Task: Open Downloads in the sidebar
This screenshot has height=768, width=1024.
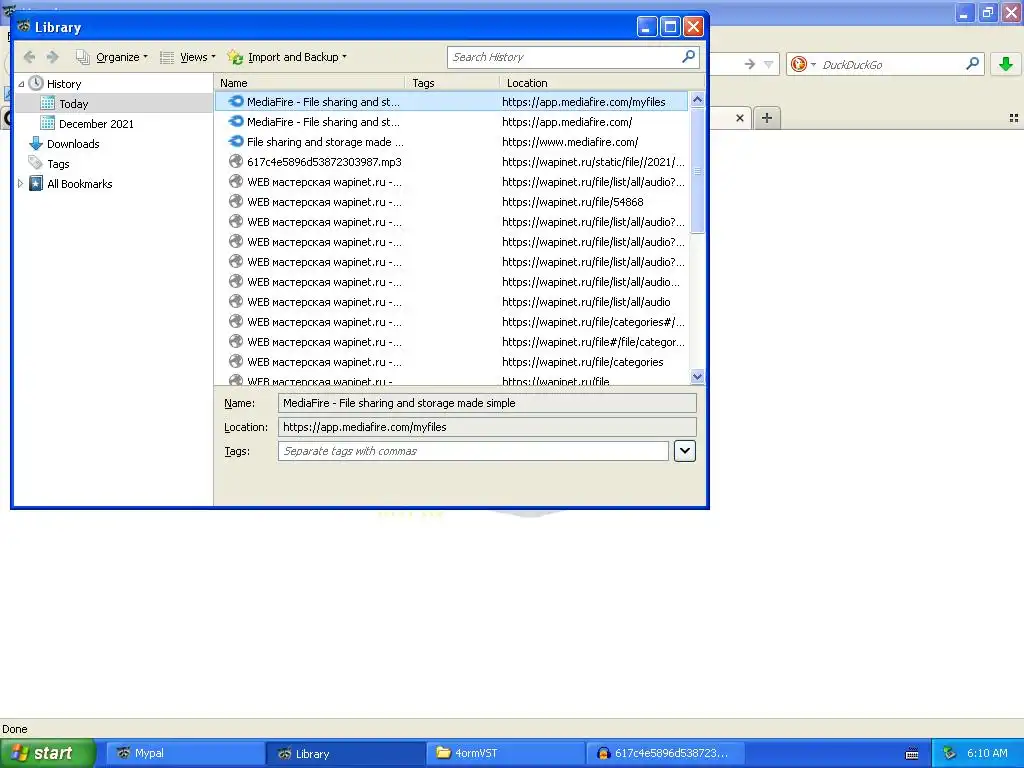Action: pos(73,144)
